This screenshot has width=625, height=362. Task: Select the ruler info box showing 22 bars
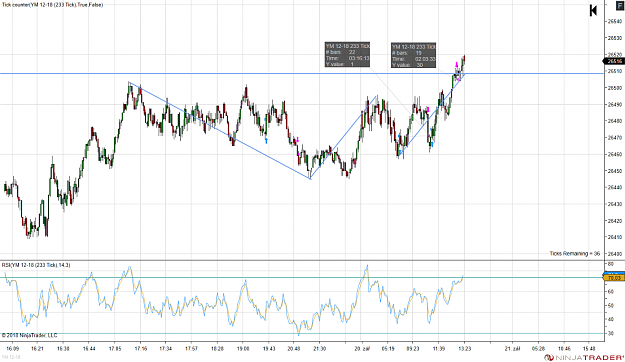tap(347, 55)
